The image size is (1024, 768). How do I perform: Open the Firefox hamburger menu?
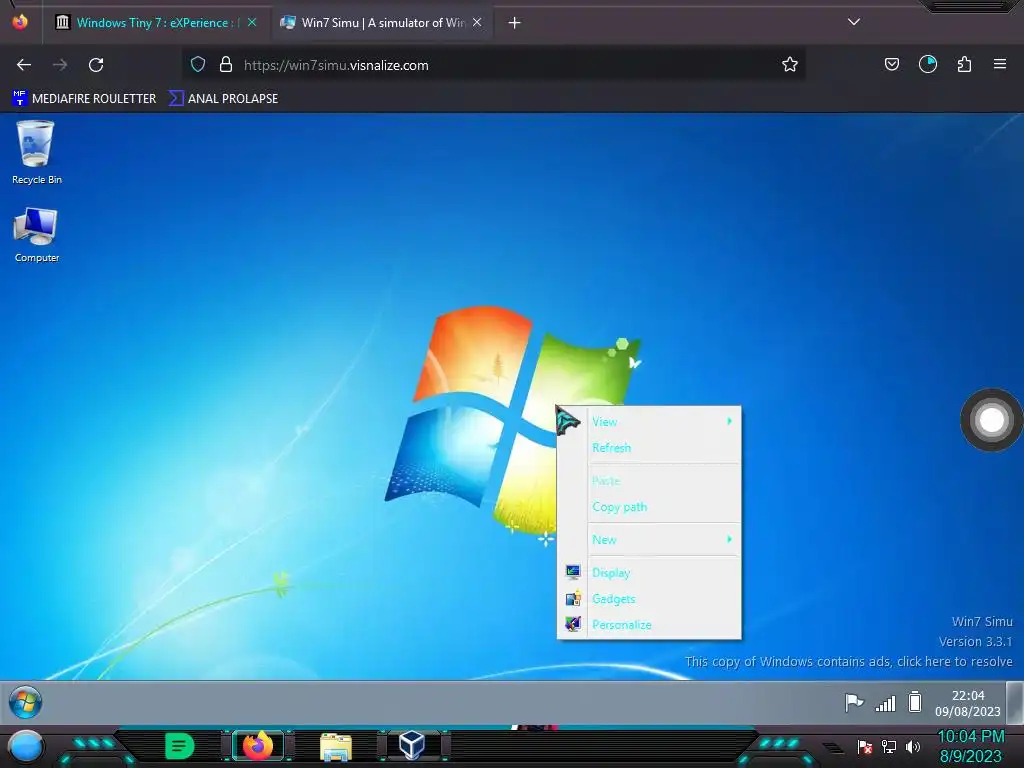click(1000, 64)
